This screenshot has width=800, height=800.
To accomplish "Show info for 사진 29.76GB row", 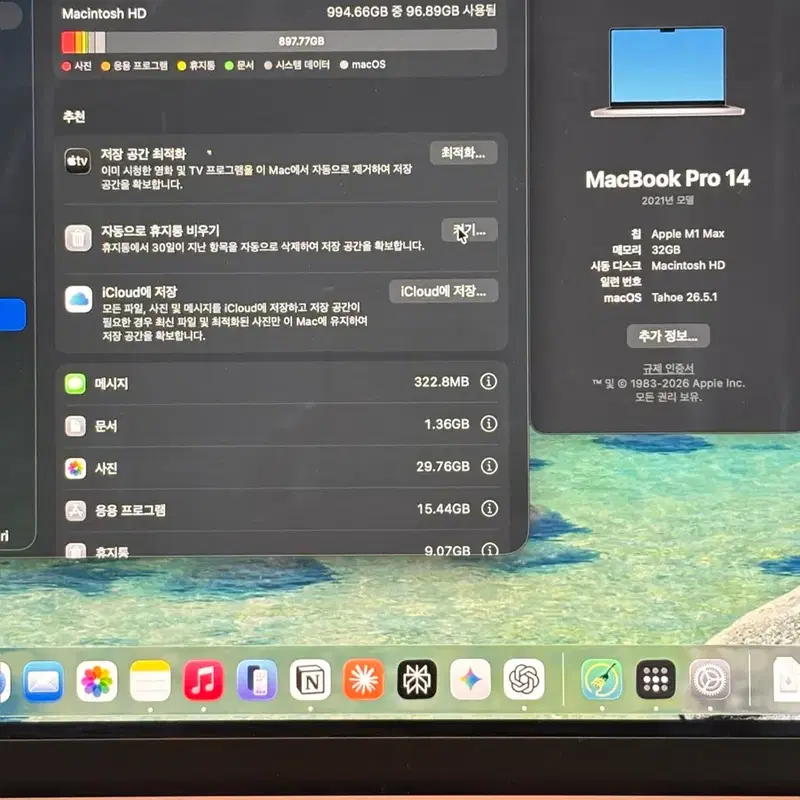I will (x=489, y=466).
